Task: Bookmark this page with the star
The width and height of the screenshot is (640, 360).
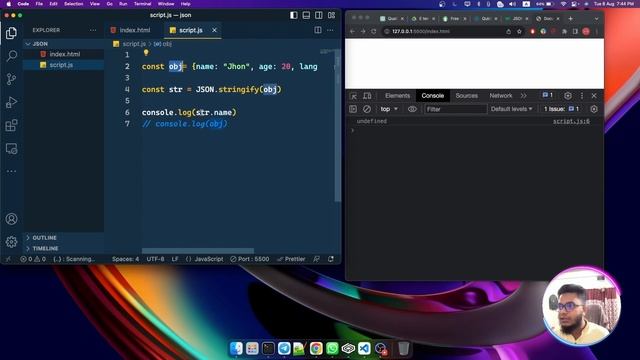Action: pos(519,31)
